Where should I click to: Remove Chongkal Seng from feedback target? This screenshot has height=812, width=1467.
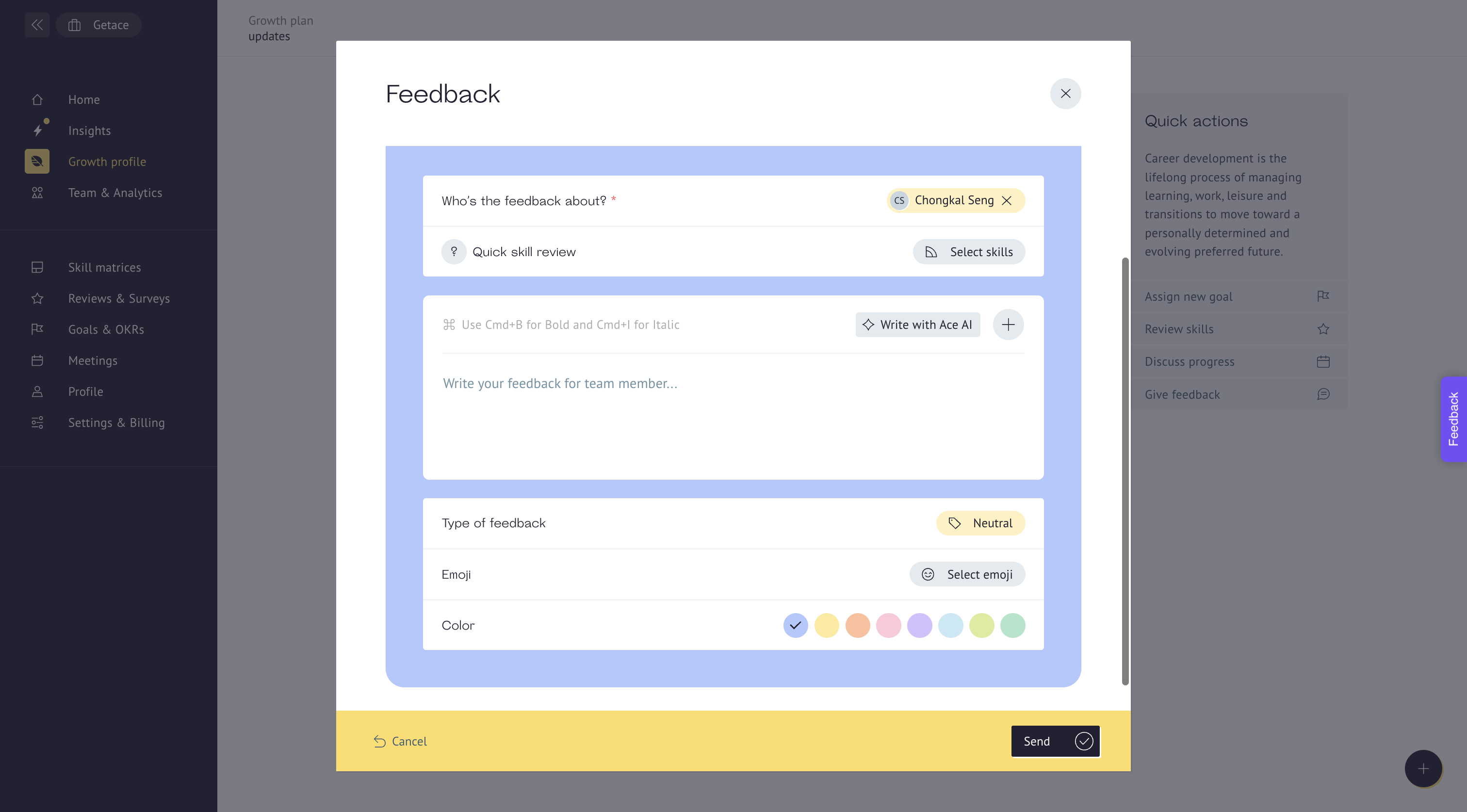click(1009, 200)
